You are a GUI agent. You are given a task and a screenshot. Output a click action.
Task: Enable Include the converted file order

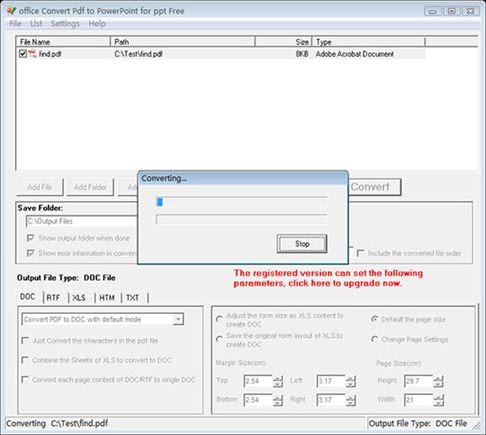[360, 253]
